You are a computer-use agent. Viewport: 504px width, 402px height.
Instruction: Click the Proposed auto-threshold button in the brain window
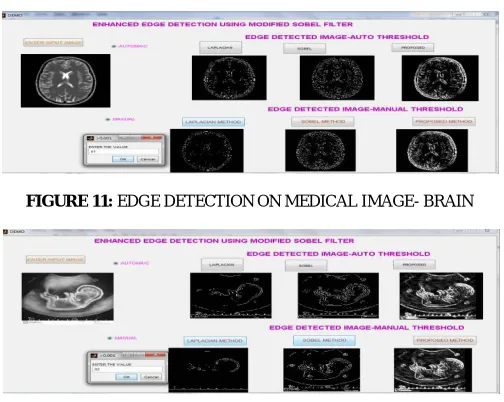[x=413, y=48]
